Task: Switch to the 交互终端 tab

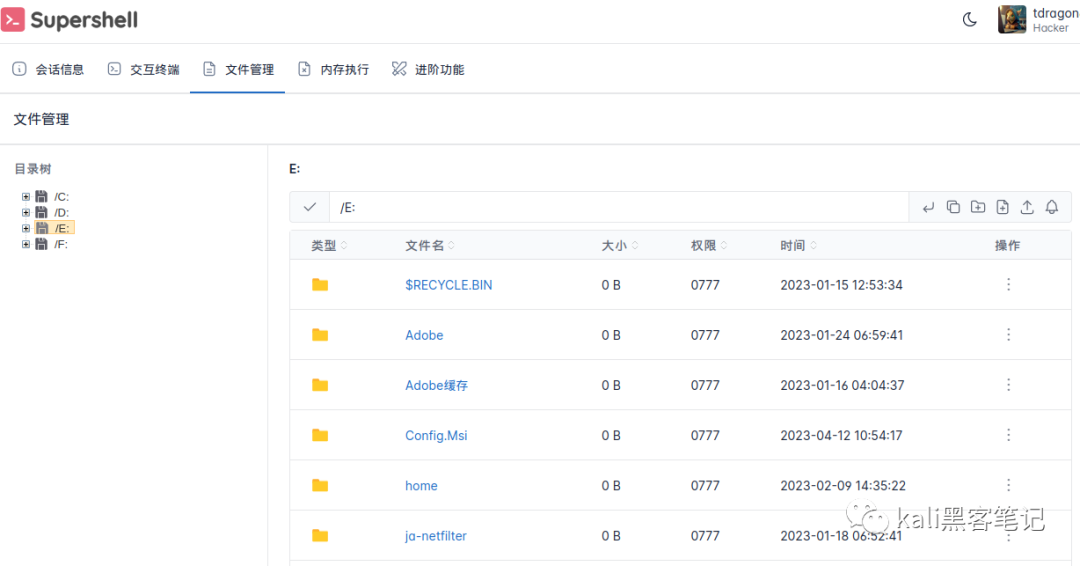Action: (143, 69)
